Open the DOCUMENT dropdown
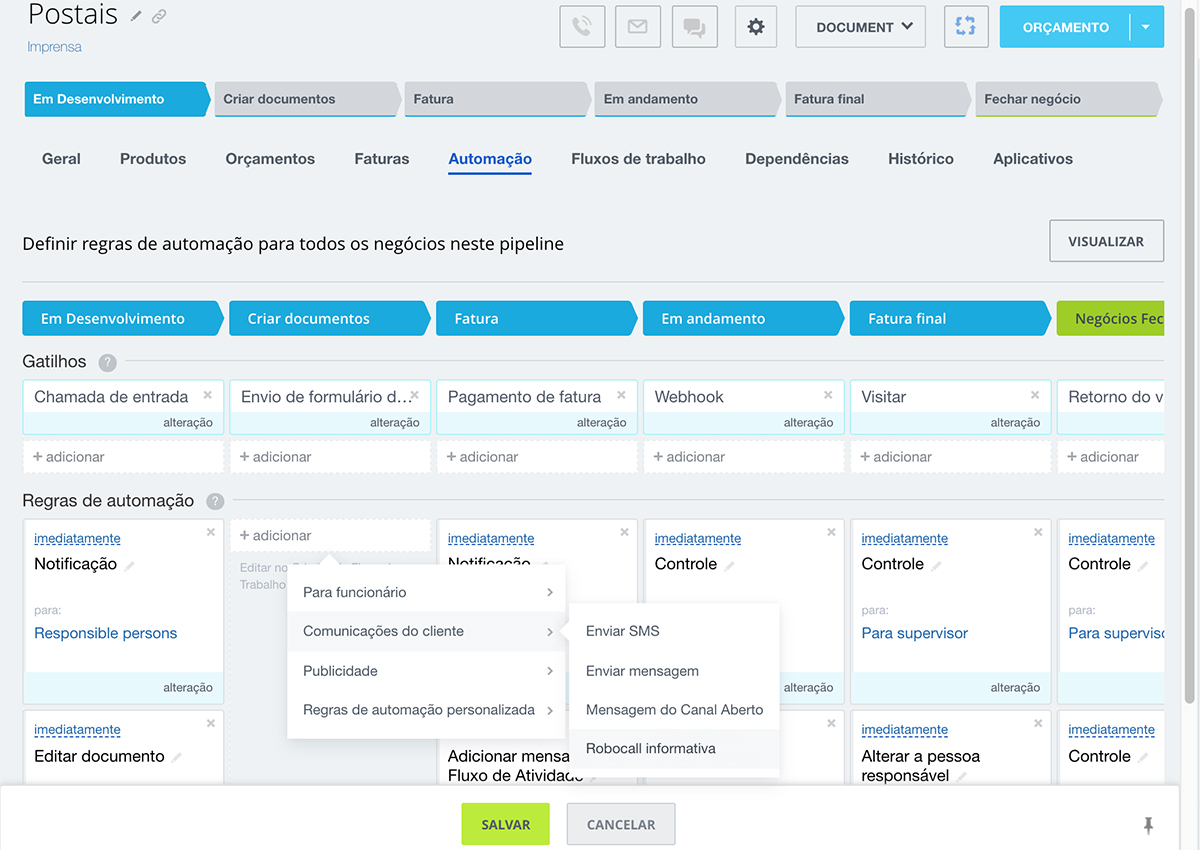The image size is (1200, 850). click(860, 27)
